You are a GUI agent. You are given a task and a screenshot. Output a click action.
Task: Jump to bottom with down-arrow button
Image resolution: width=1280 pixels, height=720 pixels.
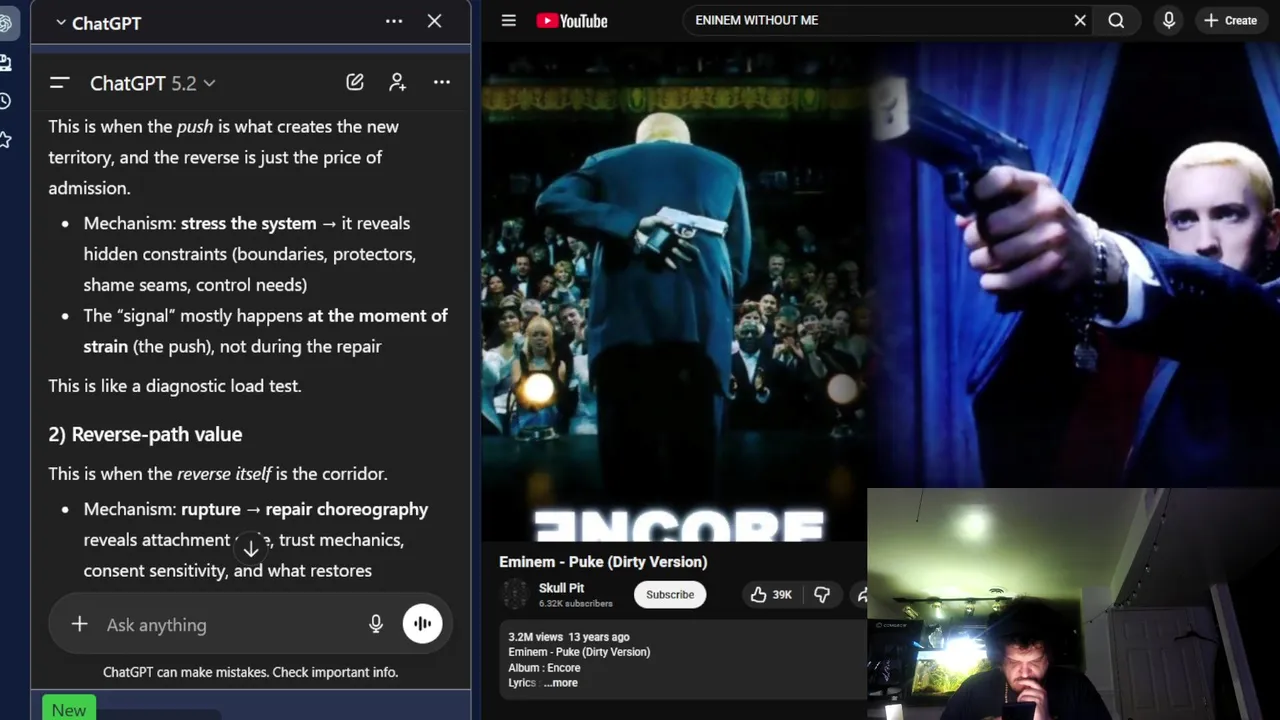[x=251, y=547]
